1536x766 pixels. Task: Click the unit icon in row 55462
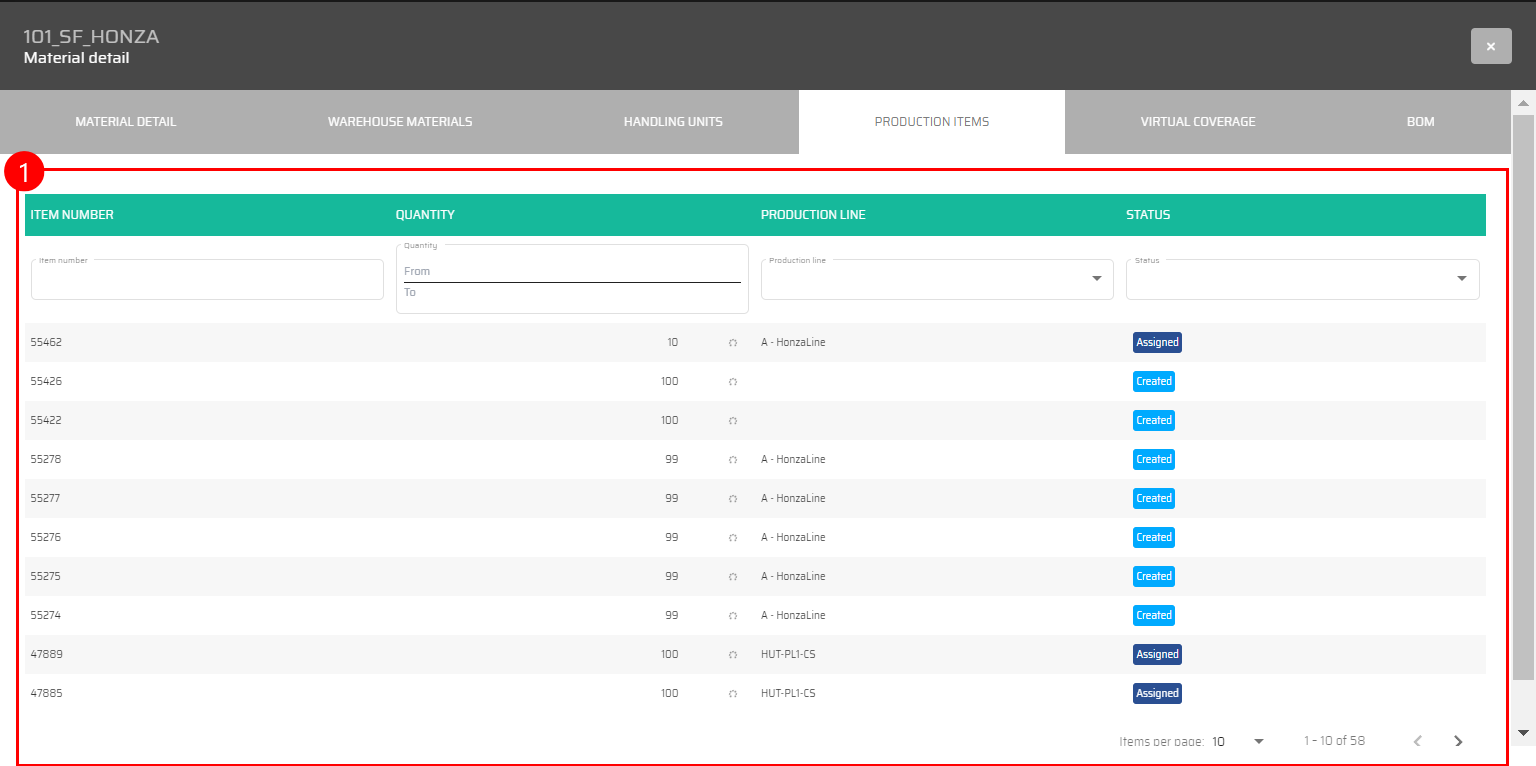tap(733, 343)
